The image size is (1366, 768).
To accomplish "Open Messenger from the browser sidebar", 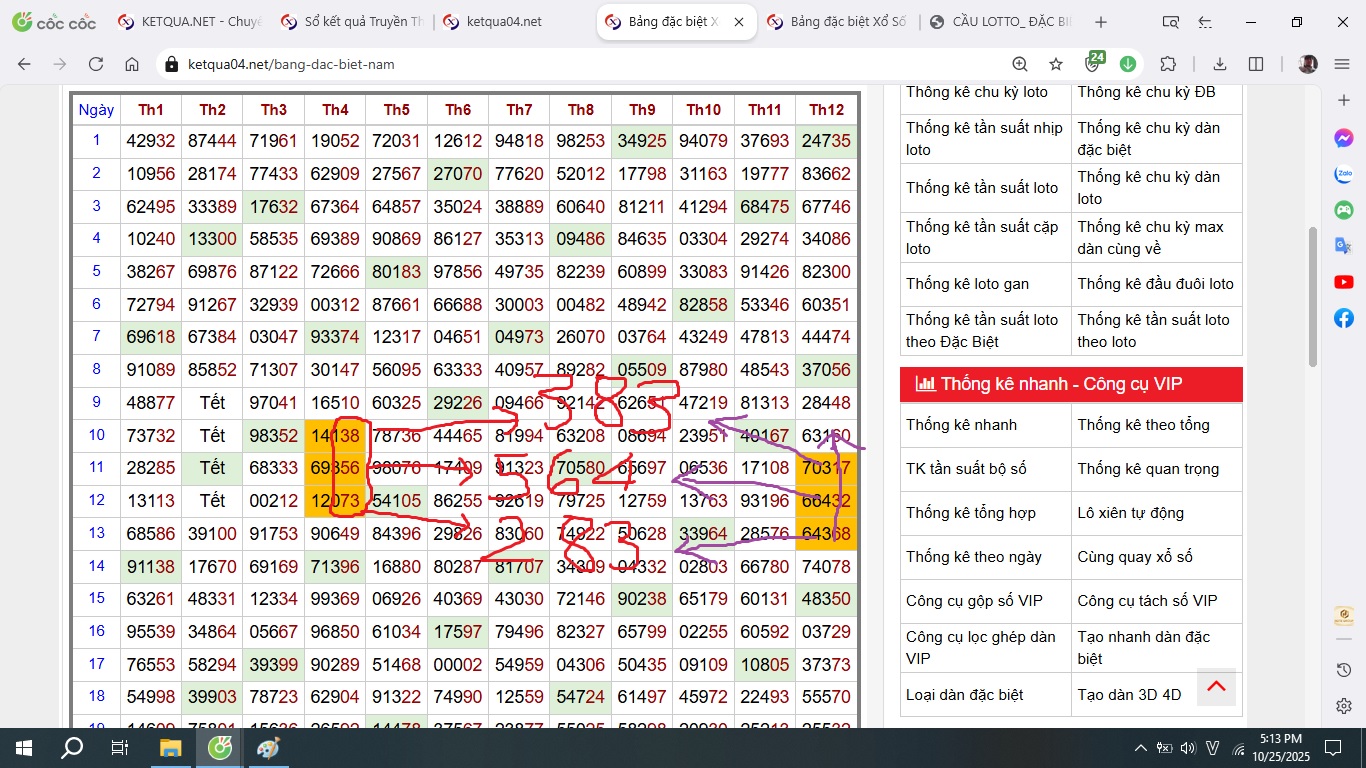I will click(1344, 139).
